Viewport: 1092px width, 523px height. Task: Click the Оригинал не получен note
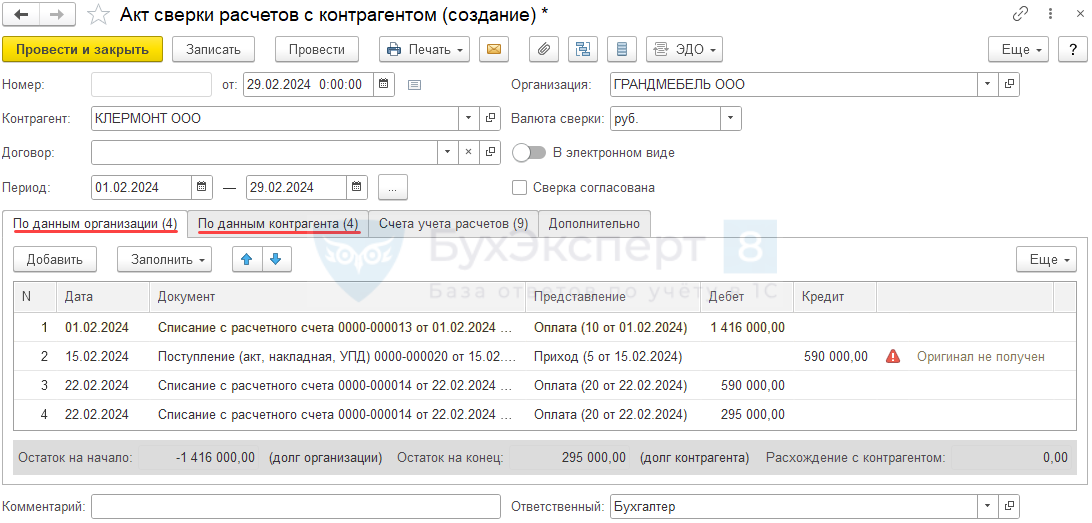click(980, 357)
